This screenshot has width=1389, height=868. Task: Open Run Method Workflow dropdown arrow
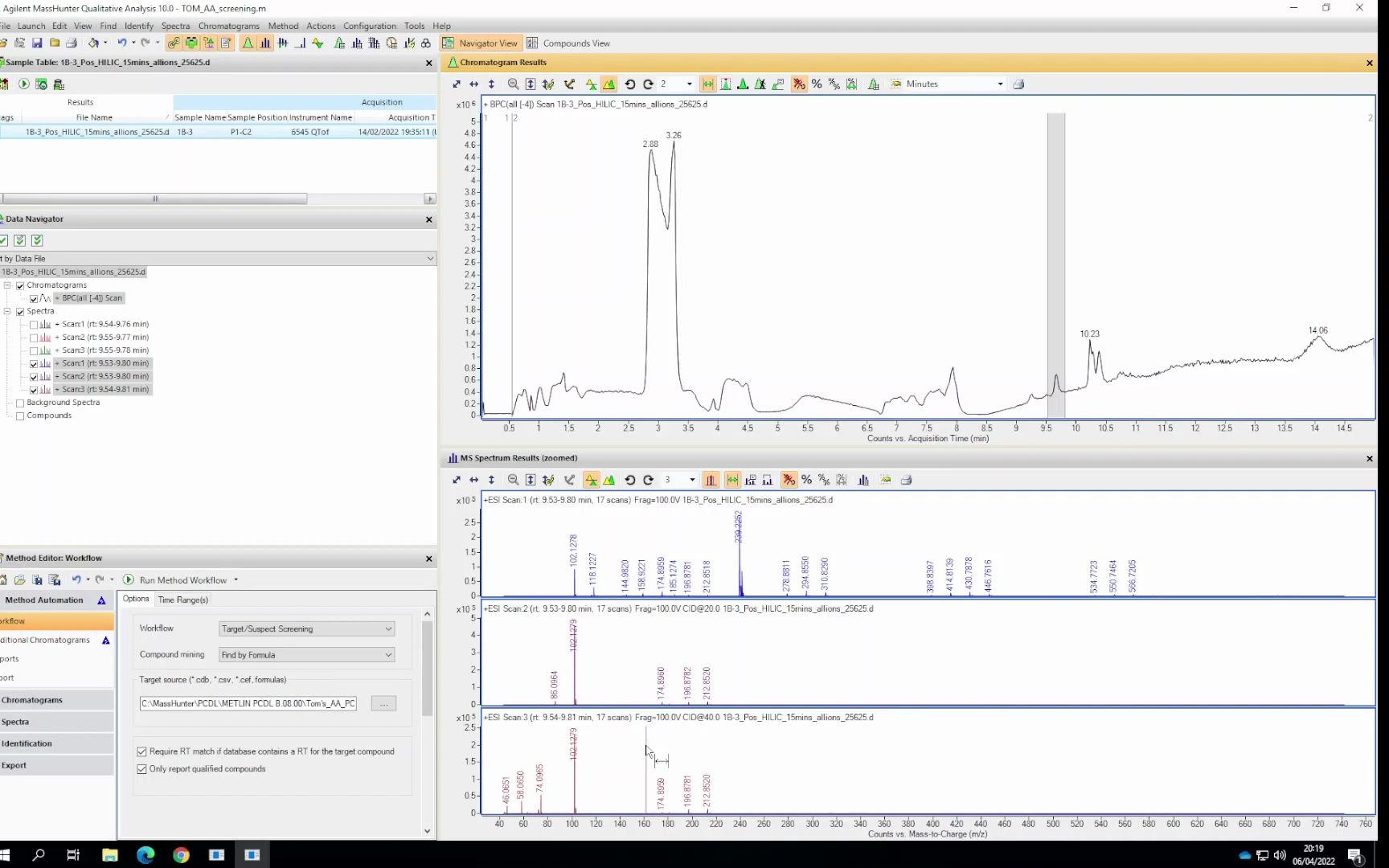point(236,579)
